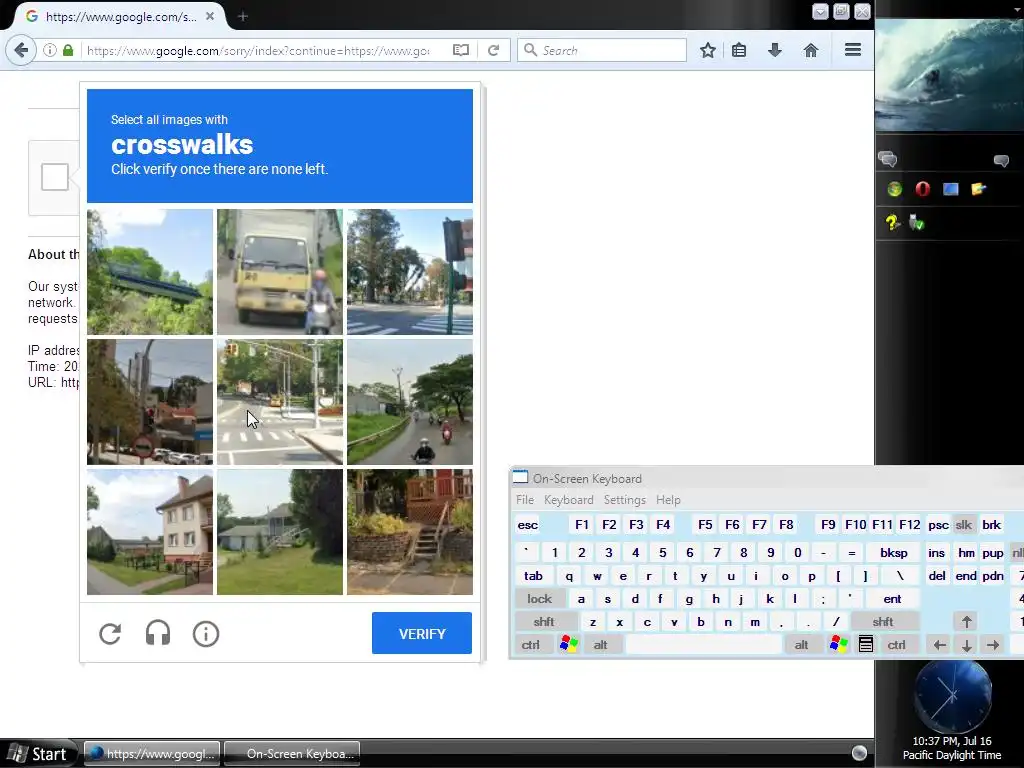
Task: Select the green bridge captcha image
Action: (x=150, y=272)
